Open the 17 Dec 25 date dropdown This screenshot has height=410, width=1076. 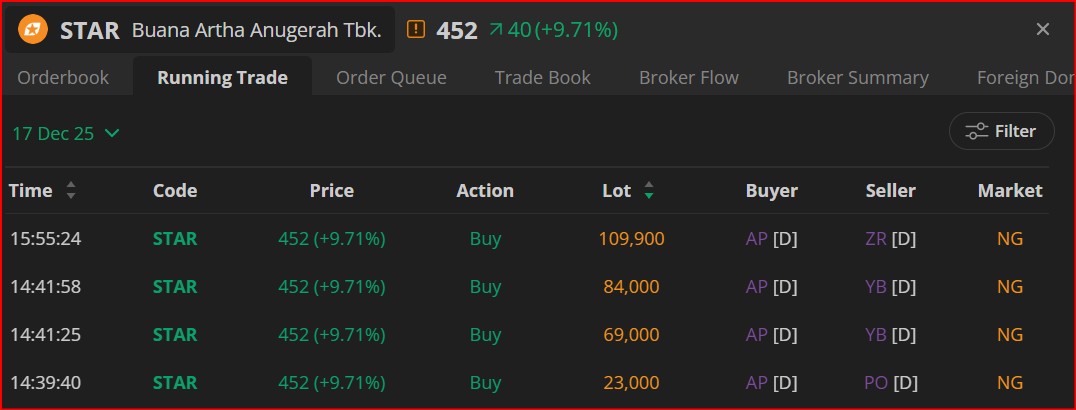(x=66, y=133)
